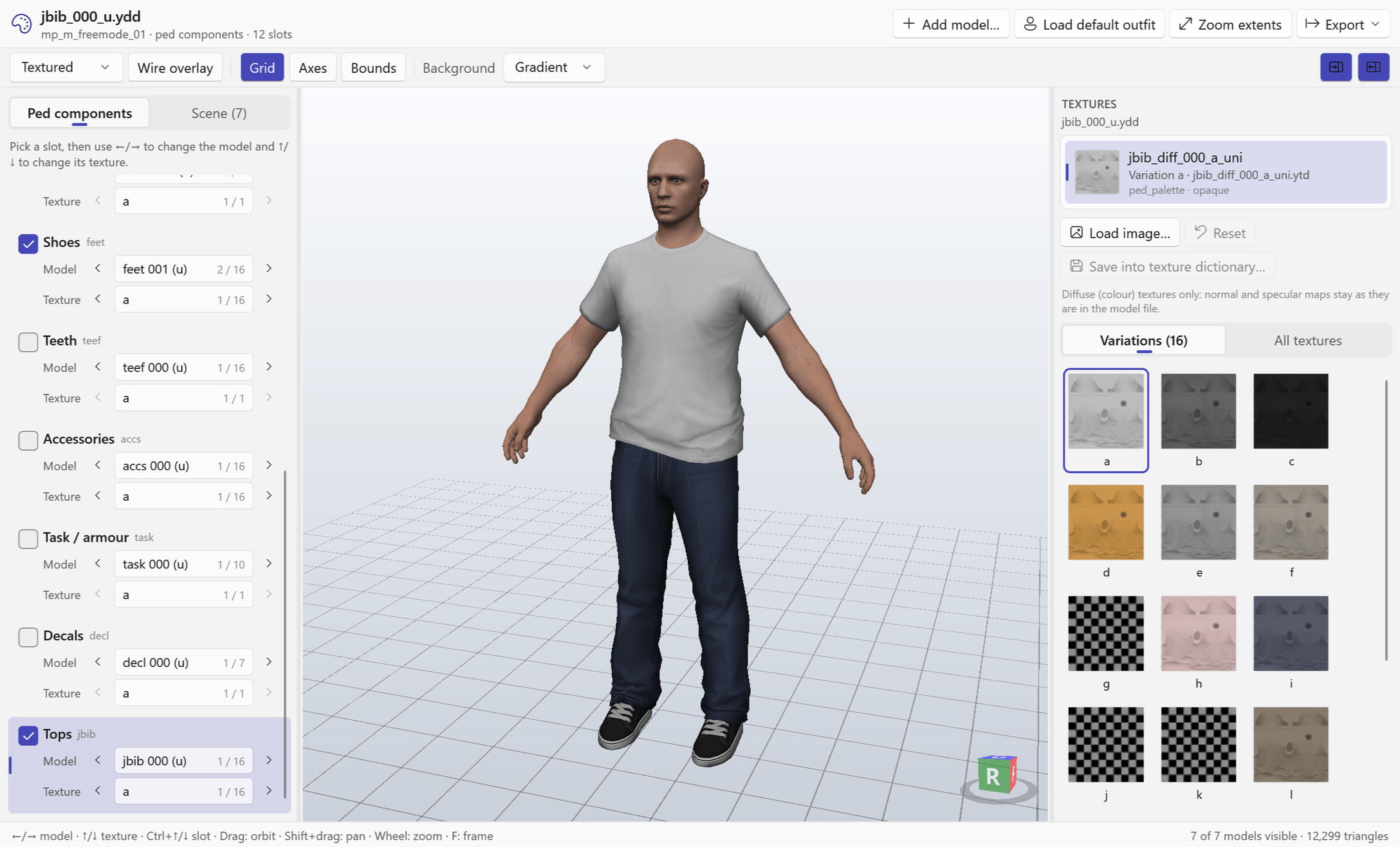This screenshot has width=1400, height=847.
Task: Click the palette app icon beside jbib_000_u.ydd
Action: coord(21,24)
